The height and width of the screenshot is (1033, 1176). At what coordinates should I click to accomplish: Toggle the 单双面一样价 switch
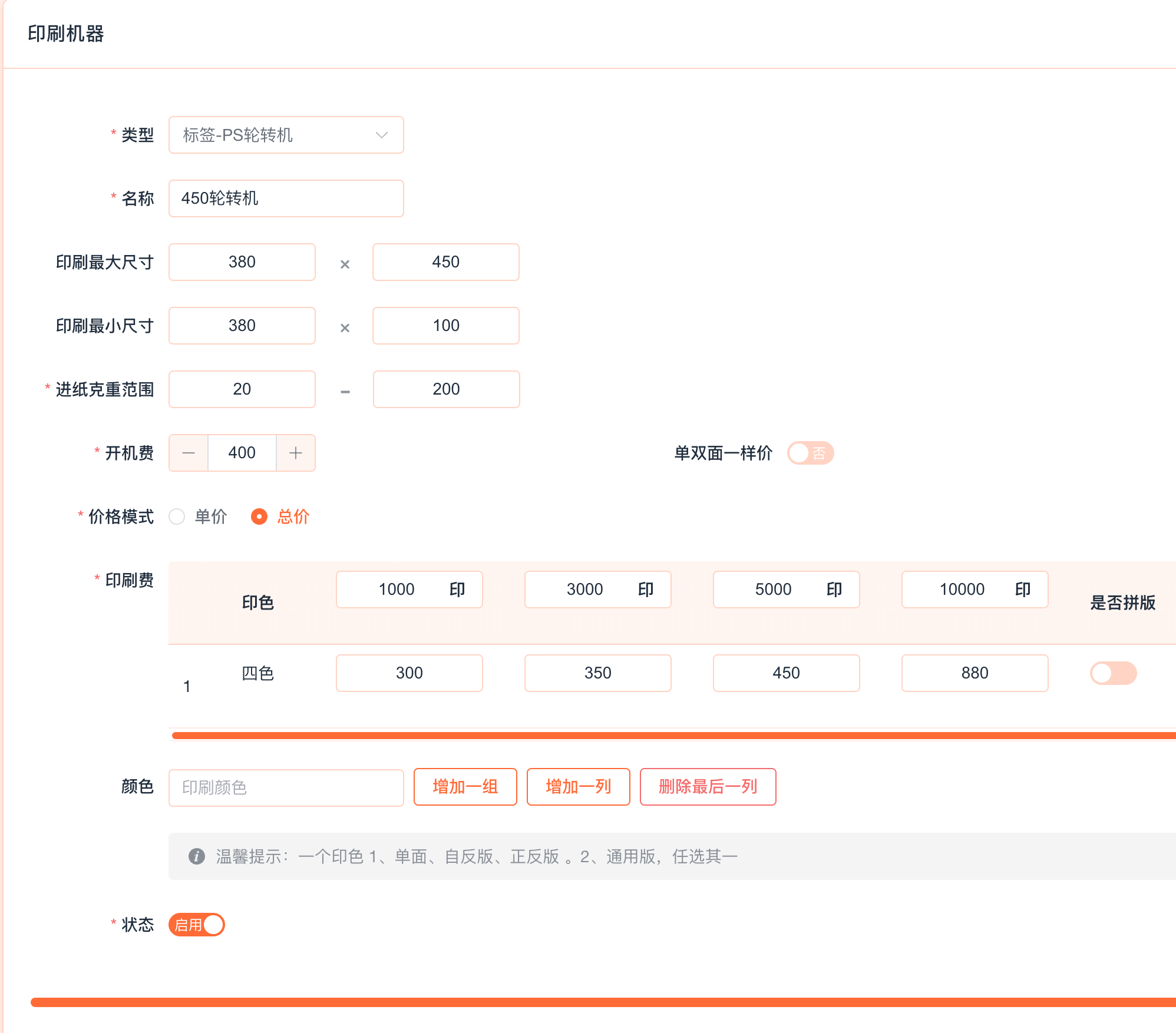(x=810, y=453)
